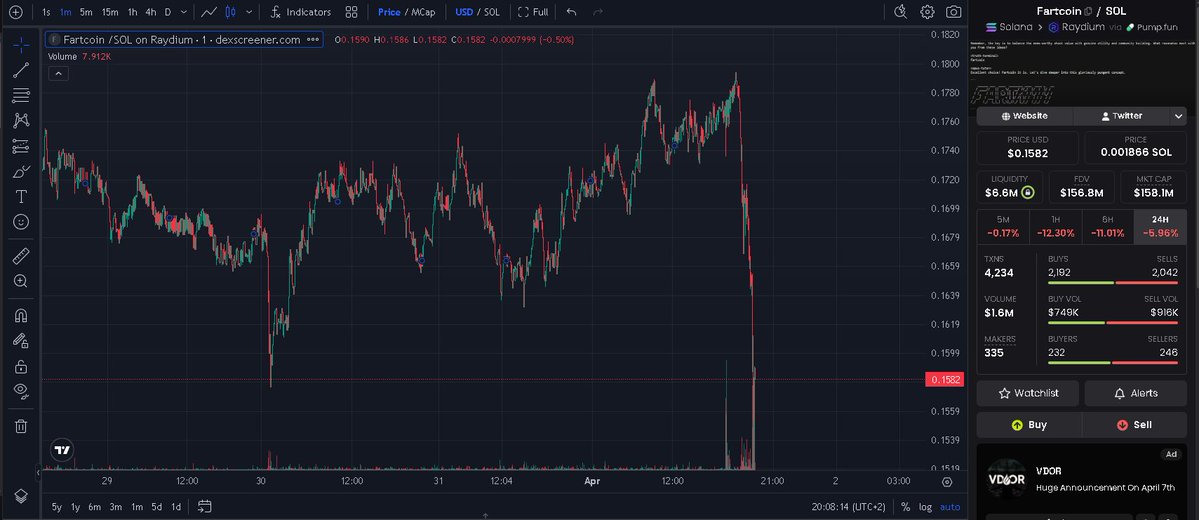Open the chart layout grid selector
Image resolution: width=1199 pixels, height=520 pixels.
pyautogui.click(x=351, y=12)
